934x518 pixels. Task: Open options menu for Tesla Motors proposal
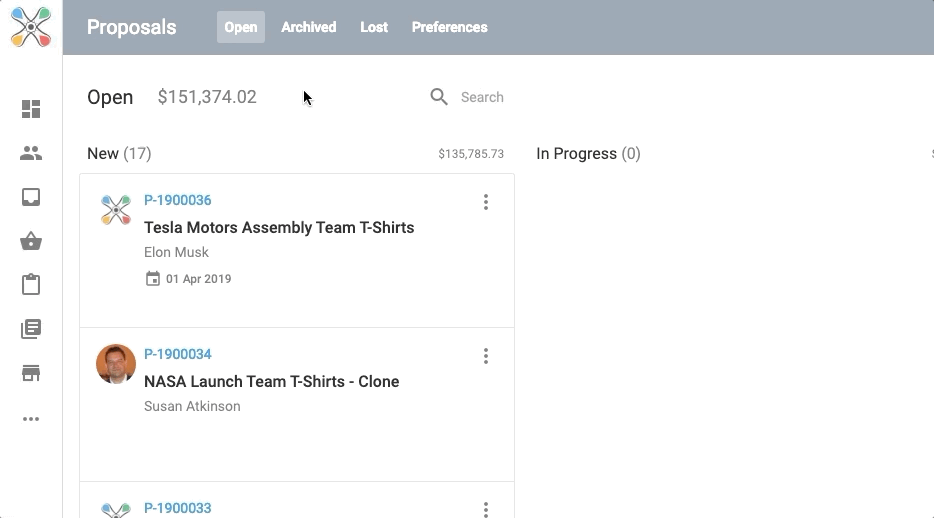[x=486, y=202]
